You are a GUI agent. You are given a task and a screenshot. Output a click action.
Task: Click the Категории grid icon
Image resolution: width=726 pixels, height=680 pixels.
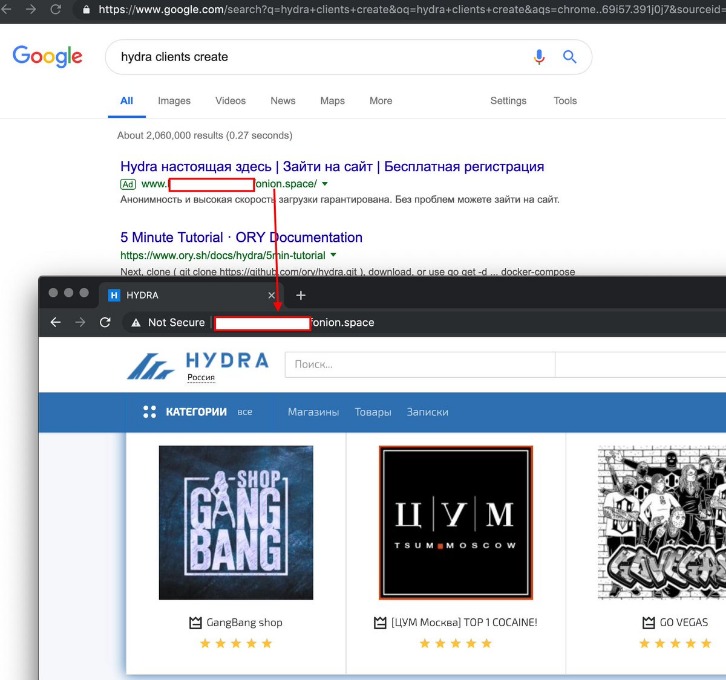(x=150, y=412)
